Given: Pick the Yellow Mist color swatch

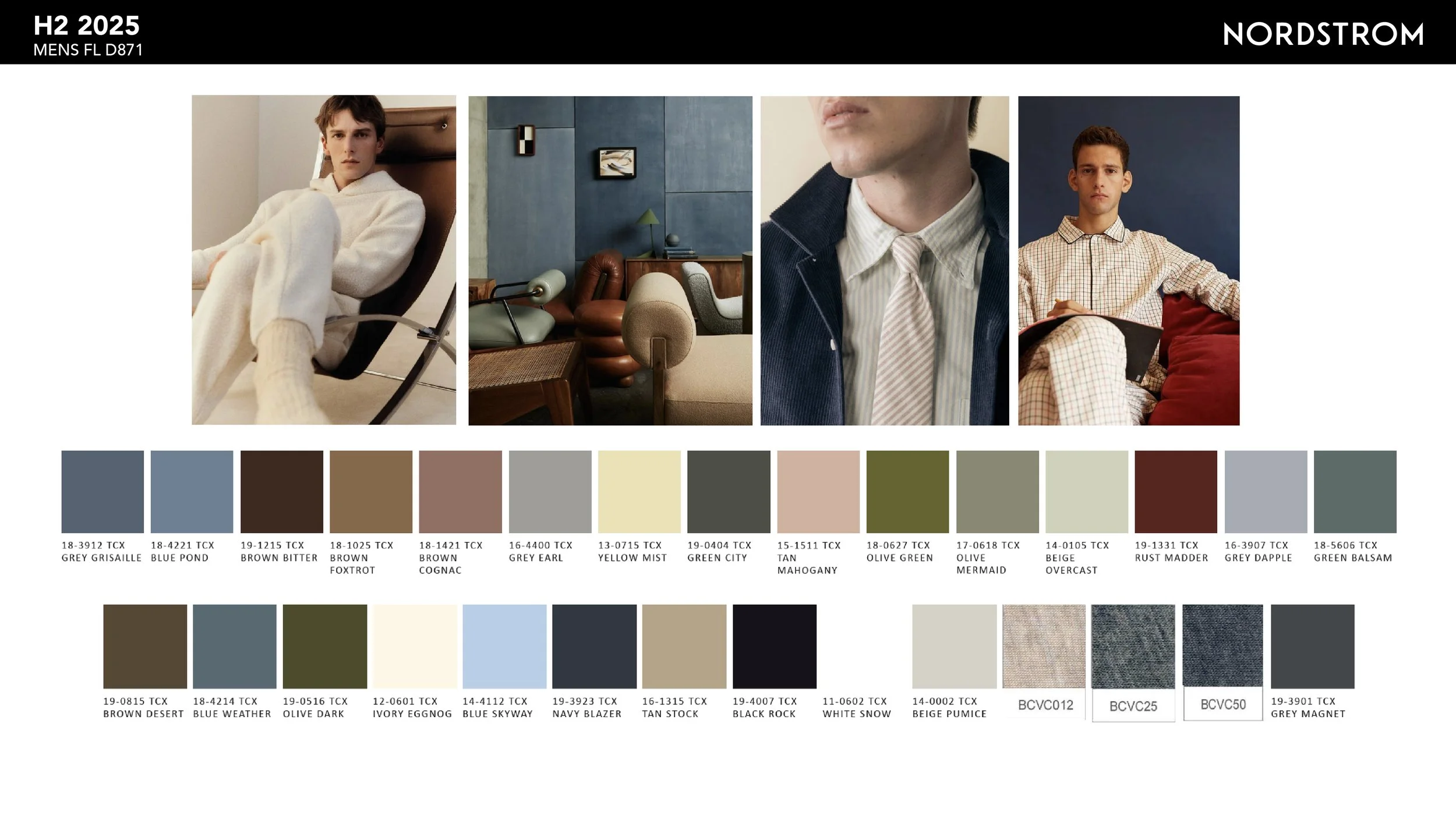Looking at the screenshot, I should tap(639, 491).
